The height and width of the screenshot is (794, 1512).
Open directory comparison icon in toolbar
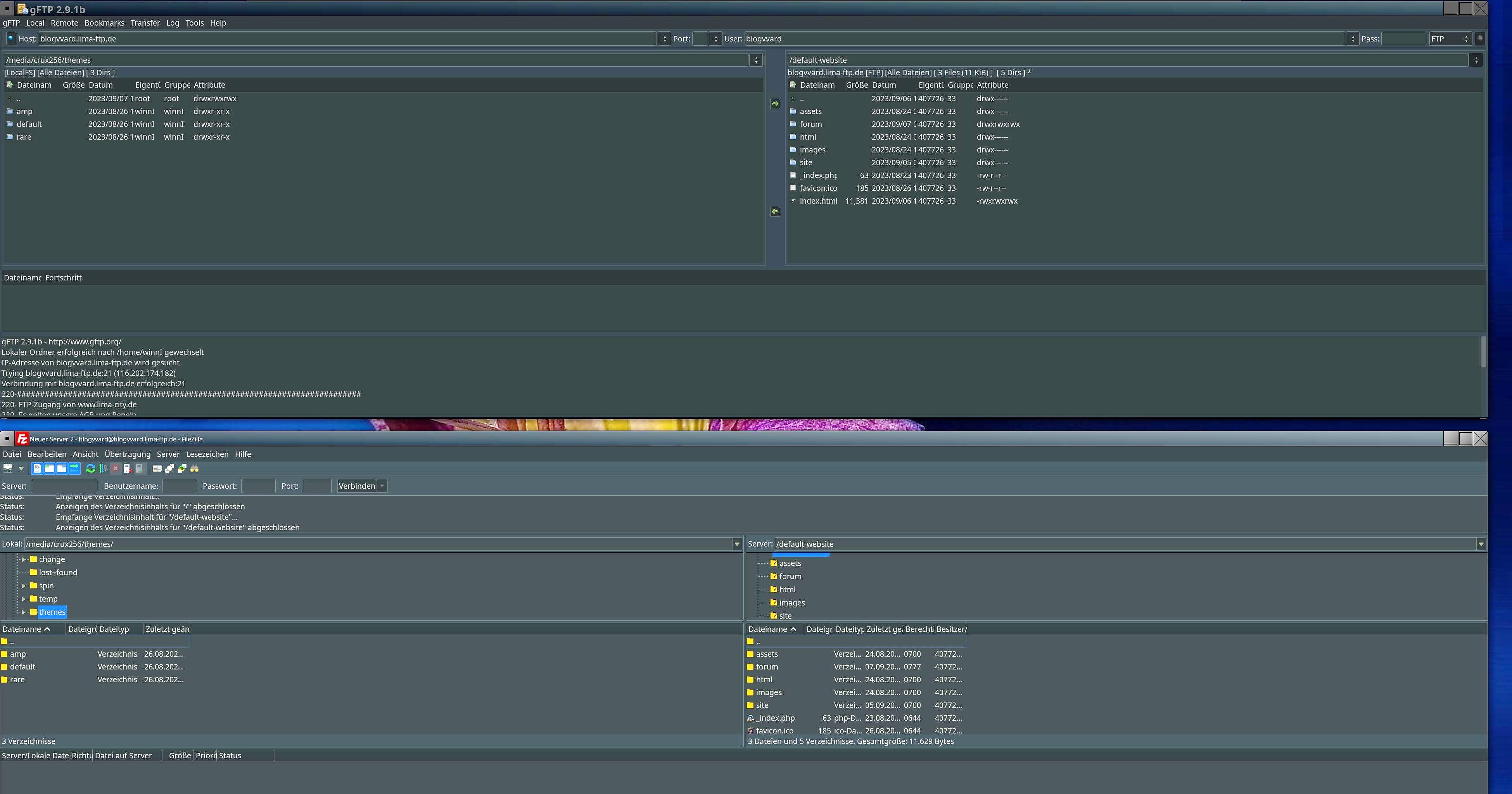click(157, 469)
